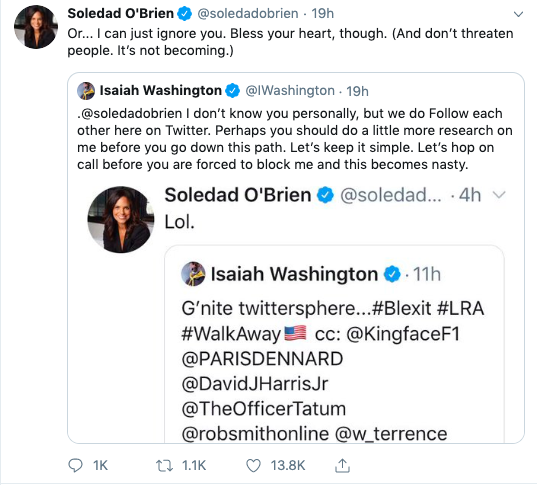Click the Isaiah Washington name in quoted tweet
Viewport: 537px width, 485px height.
tap(161, 91)
